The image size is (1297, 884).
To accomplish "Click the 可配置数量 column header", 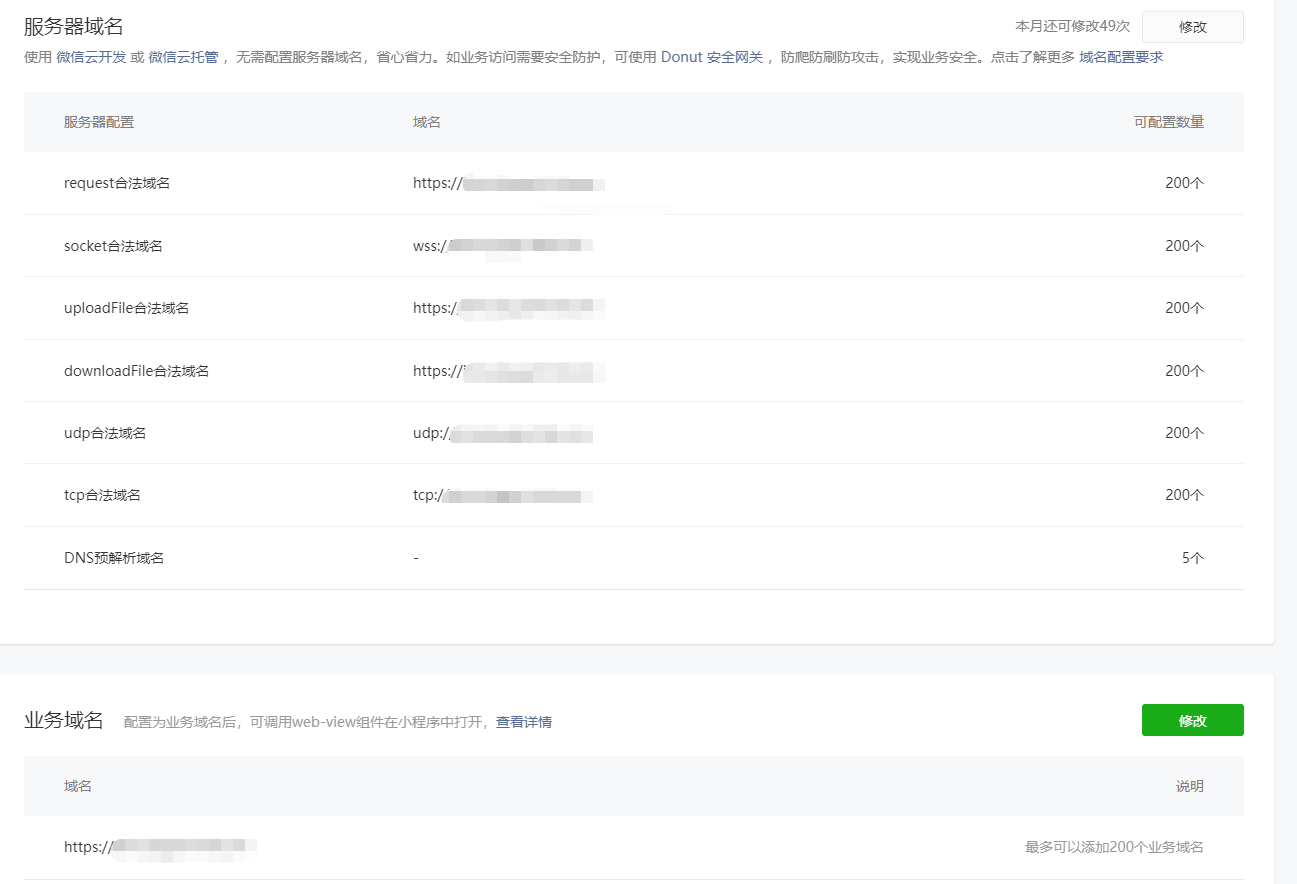I will click(1168, 122).
